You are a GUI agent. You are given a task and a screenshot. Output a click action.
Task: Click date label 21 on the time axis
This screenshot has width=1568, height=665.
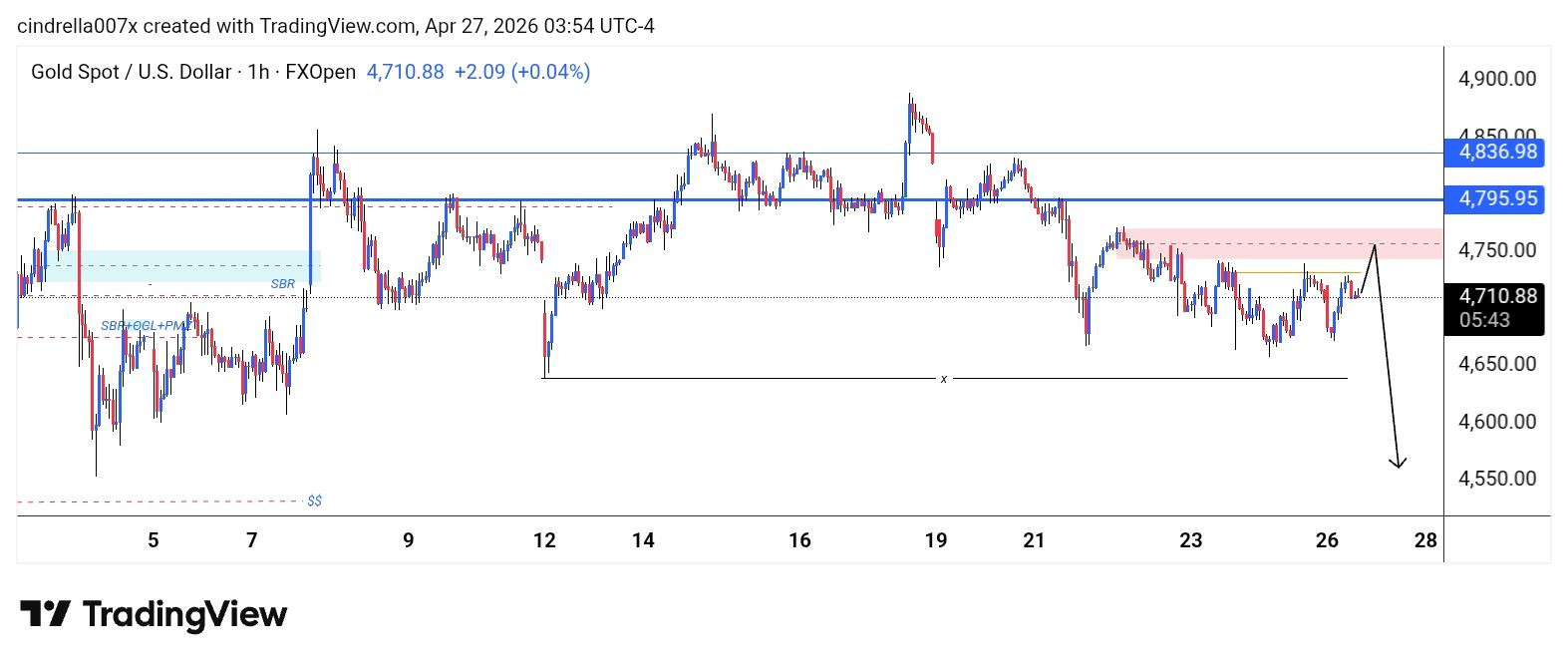point(1034,540)
